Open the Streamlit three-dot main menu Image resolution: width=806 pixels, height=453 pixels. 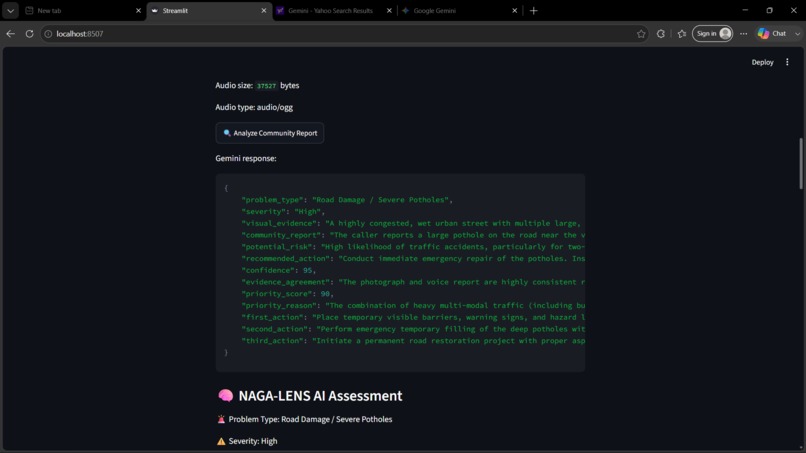point(787,62)
